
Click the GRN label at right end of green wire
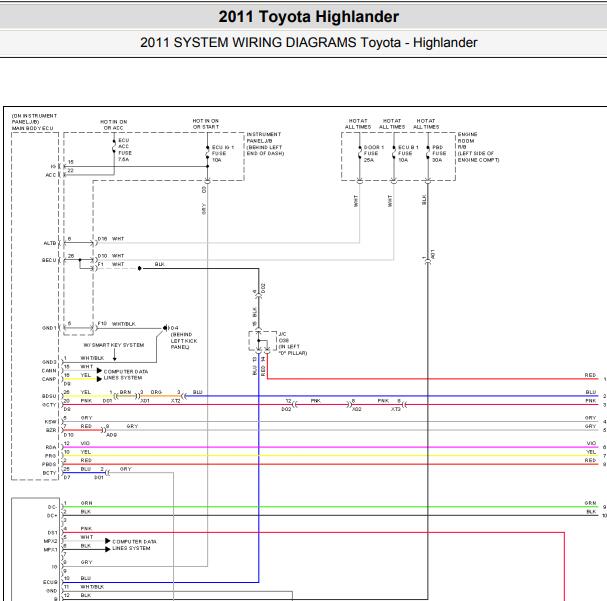(x=590, y=503)
